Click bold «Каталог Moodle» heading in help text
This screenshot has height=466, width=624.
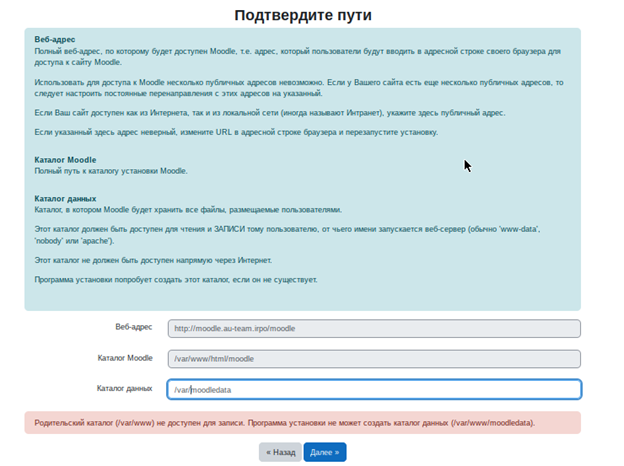(65, 160)
